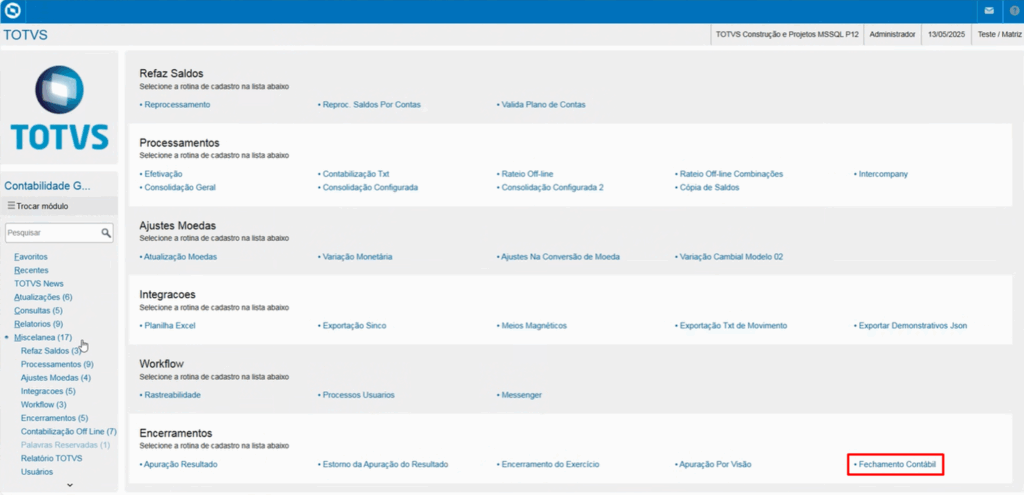The width and height of the screenshot is (1024, 495).
Task: Select Relatório TOTVS in sidebar
Action: [x=52, y=458]
